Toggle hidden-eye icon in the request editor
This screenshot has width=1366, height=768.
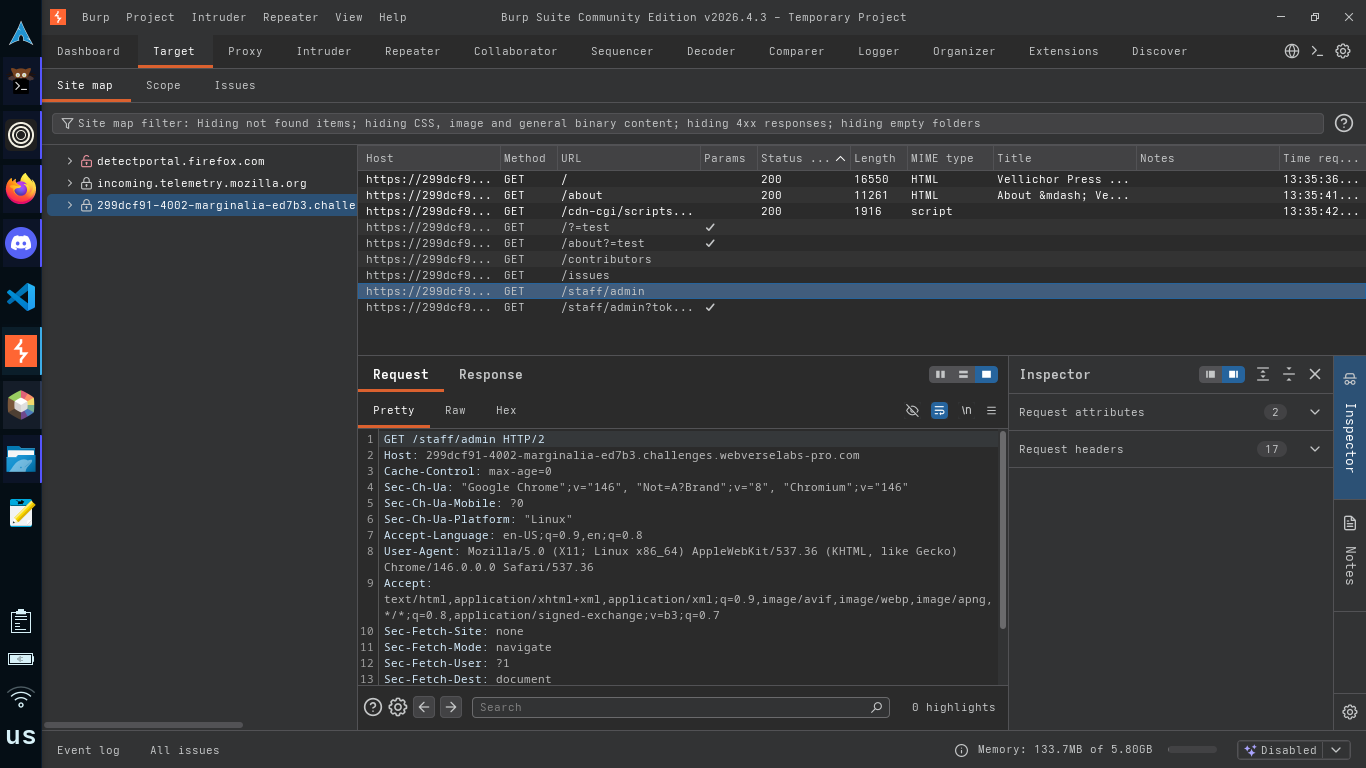point(912,411)
